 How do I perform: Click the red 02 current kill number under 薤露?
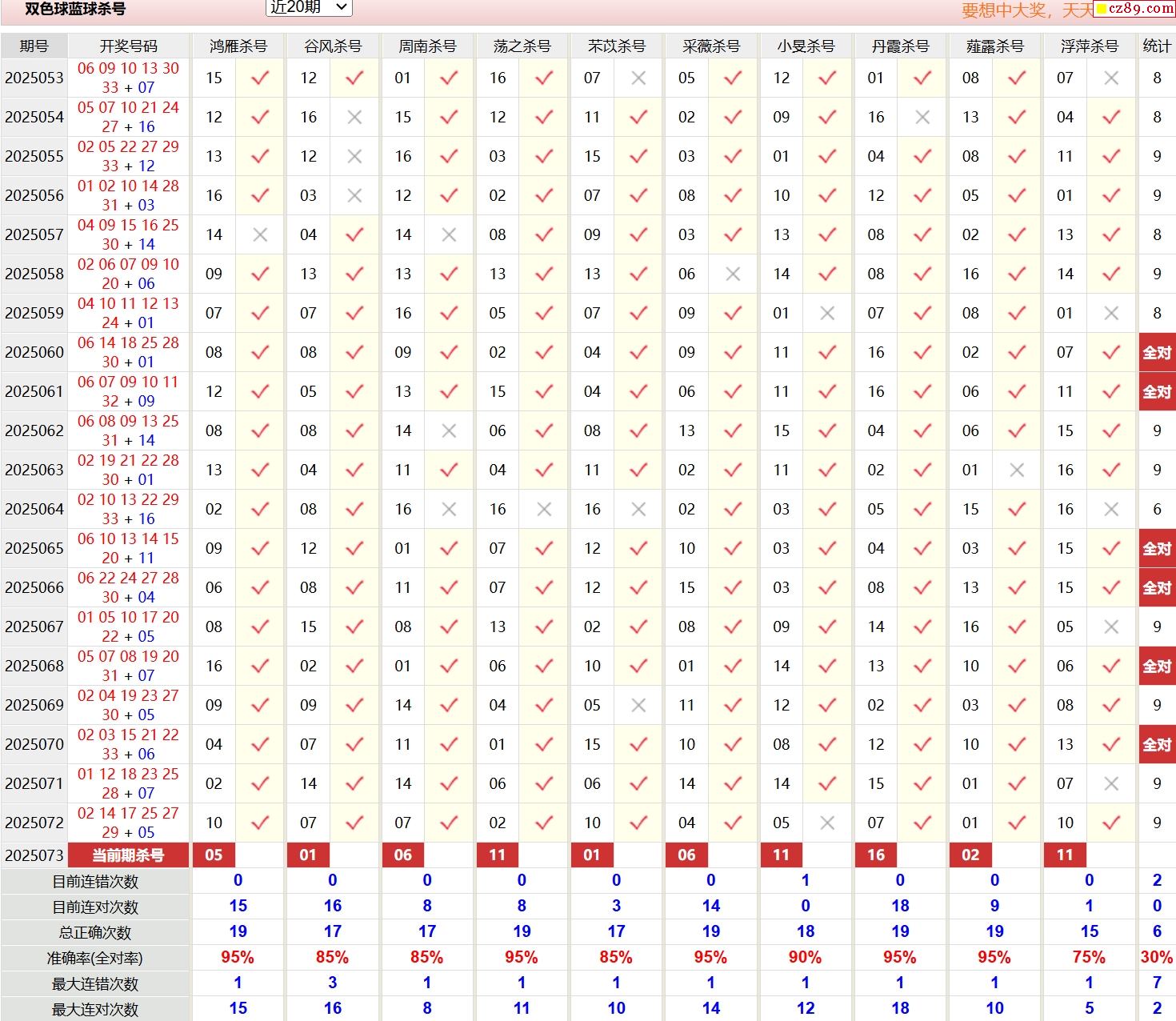click(970, 855)
